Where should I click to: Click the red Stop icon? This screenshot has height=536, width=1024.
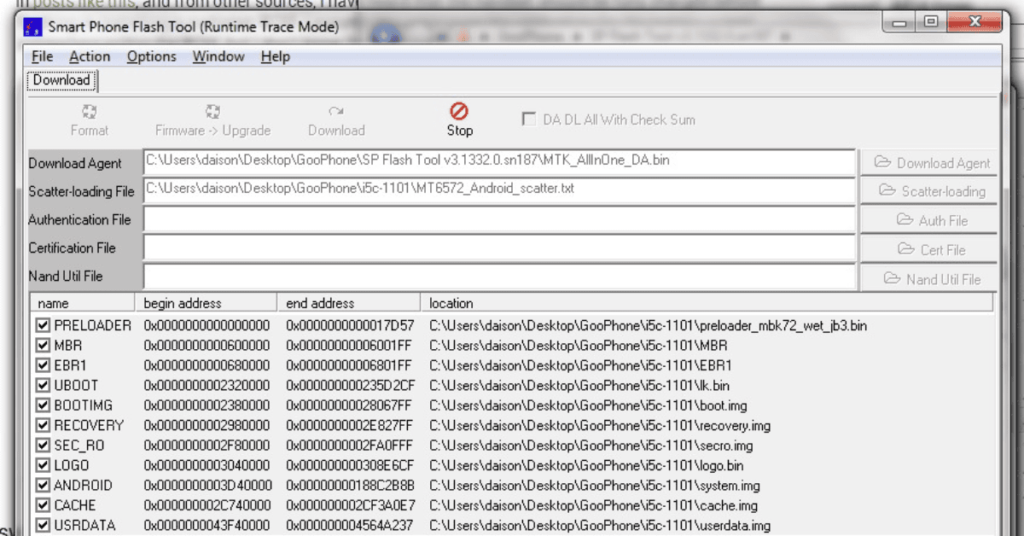point(459,111)
